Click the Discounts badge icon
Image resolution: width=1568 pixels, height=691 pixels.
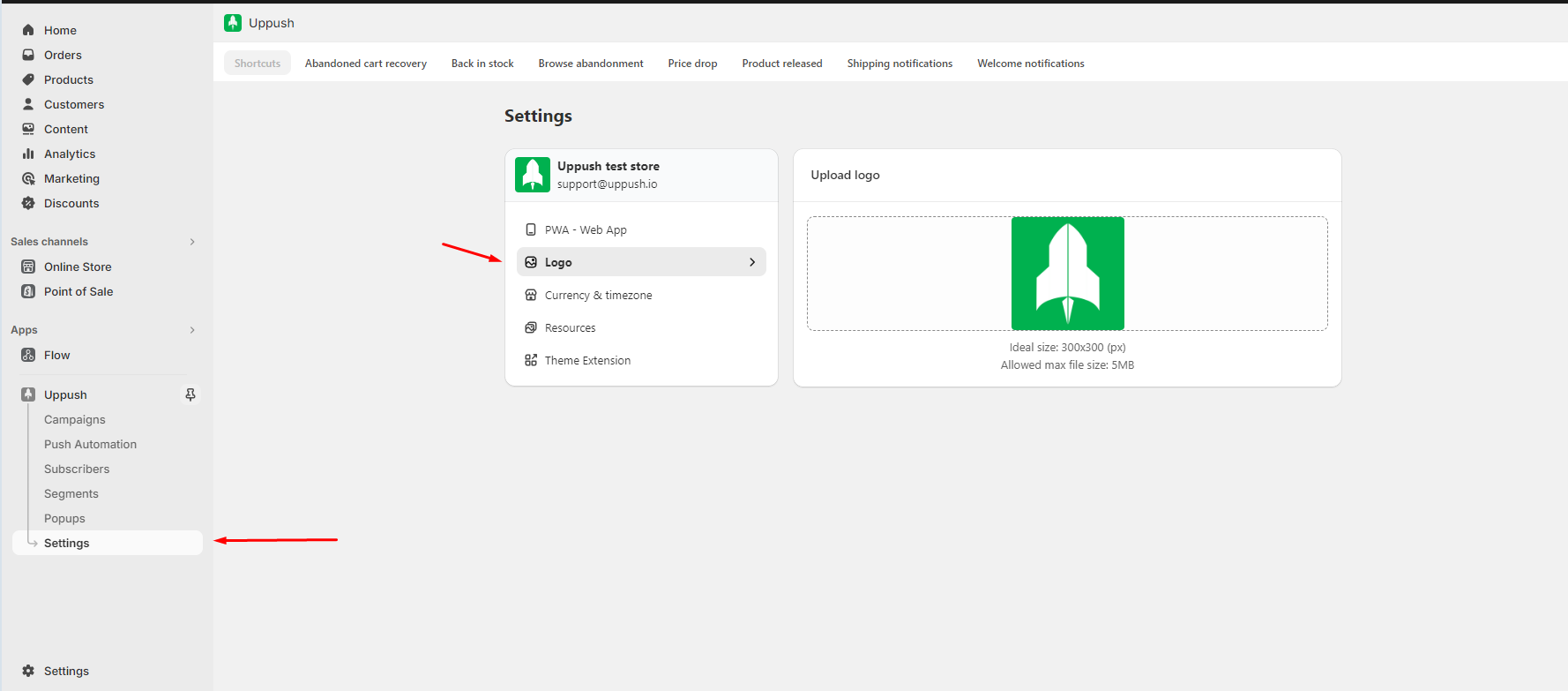(x=28, y=203)
